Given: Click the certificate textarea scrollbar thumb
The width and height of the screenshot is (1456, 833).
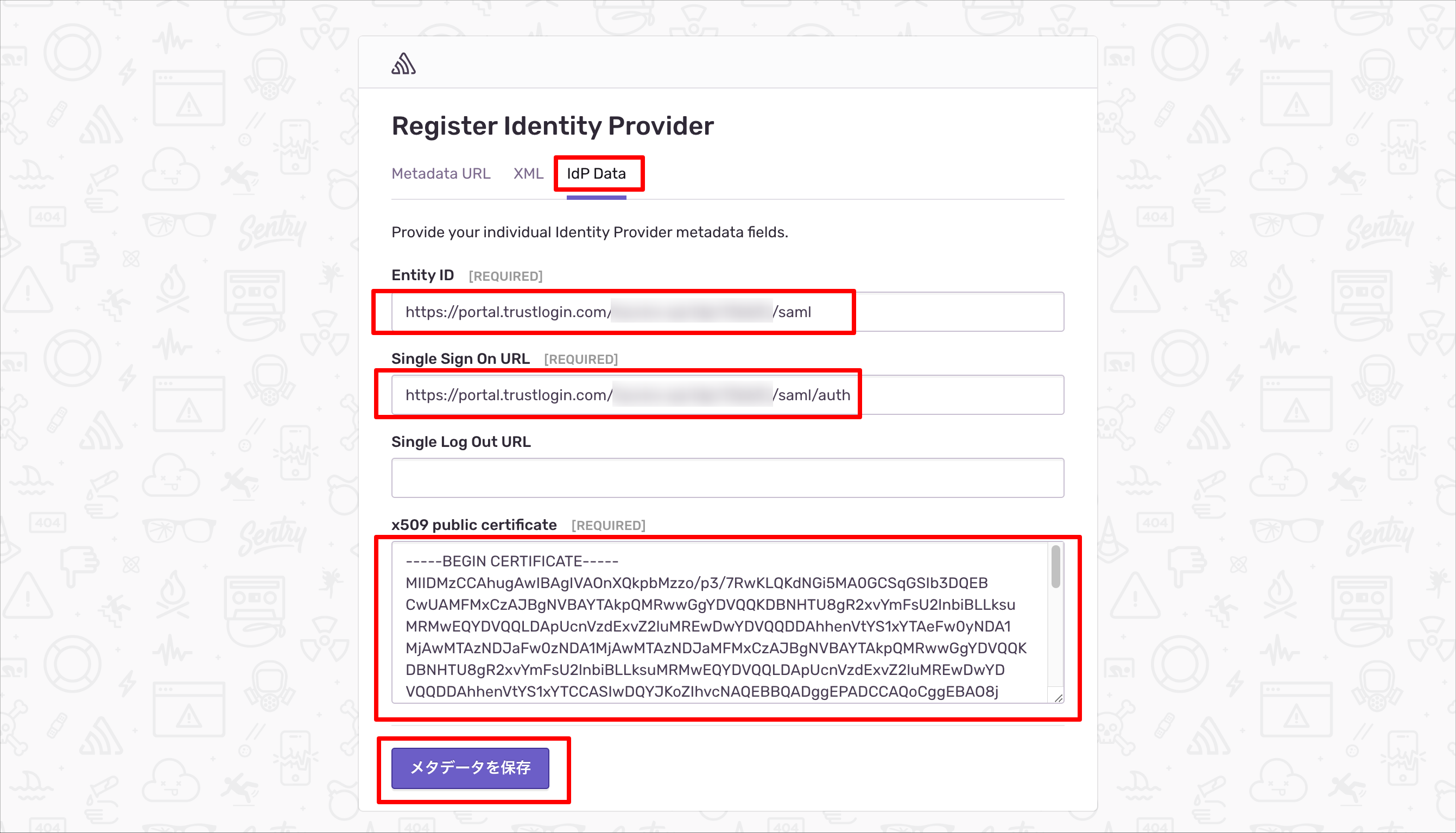Looking at the screenshot, I should (x=1056, y=566).
